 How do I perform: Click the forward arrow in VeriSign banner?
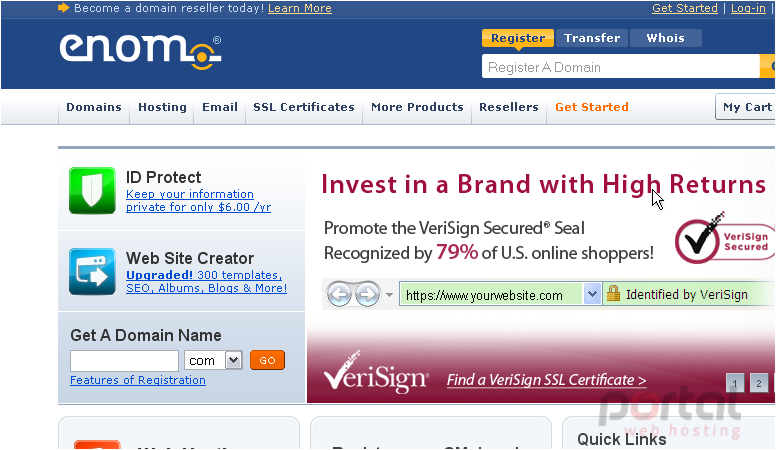(x=367, y=295)
